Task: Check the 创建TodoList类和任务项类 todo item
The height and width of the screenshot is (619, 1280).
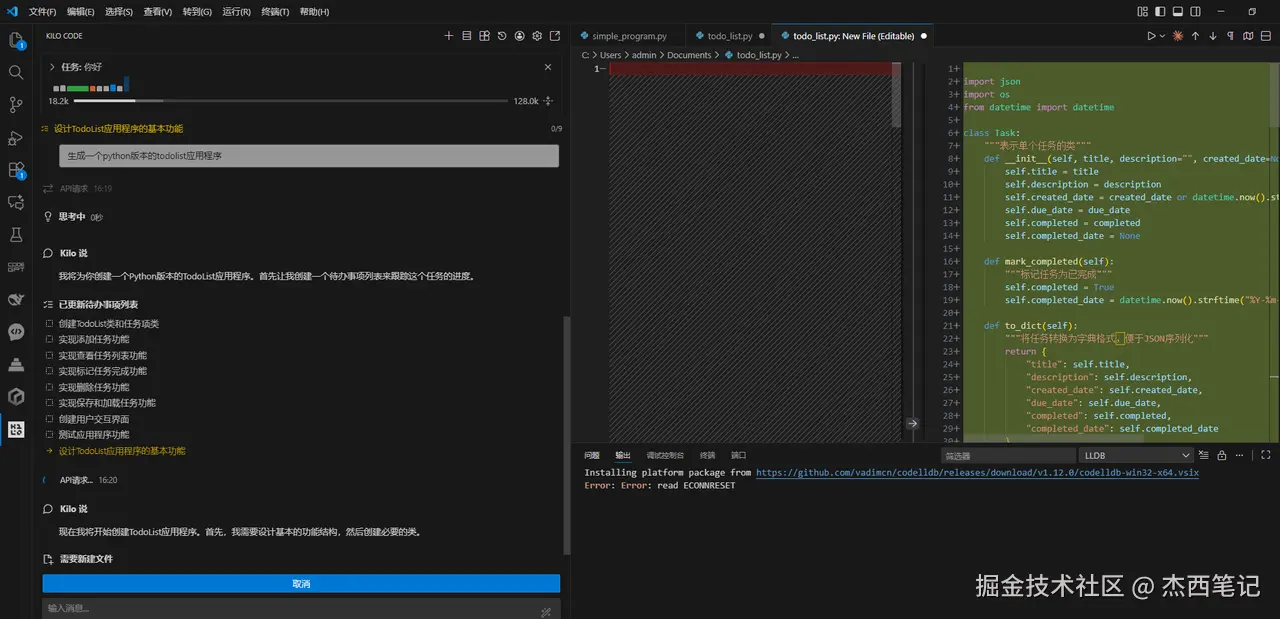Action: tap(49, 324)
